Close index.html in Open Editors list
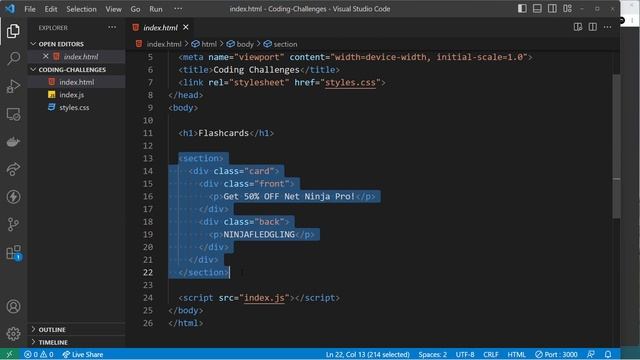 [x=45, y=56]
